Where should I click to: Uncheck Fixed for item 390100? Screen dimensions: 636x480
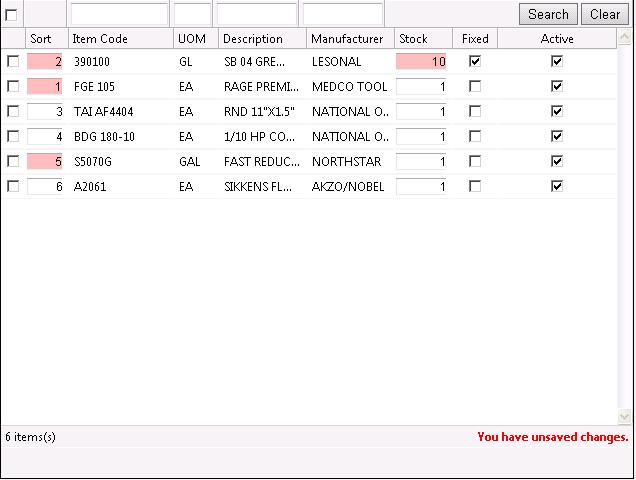475,61
